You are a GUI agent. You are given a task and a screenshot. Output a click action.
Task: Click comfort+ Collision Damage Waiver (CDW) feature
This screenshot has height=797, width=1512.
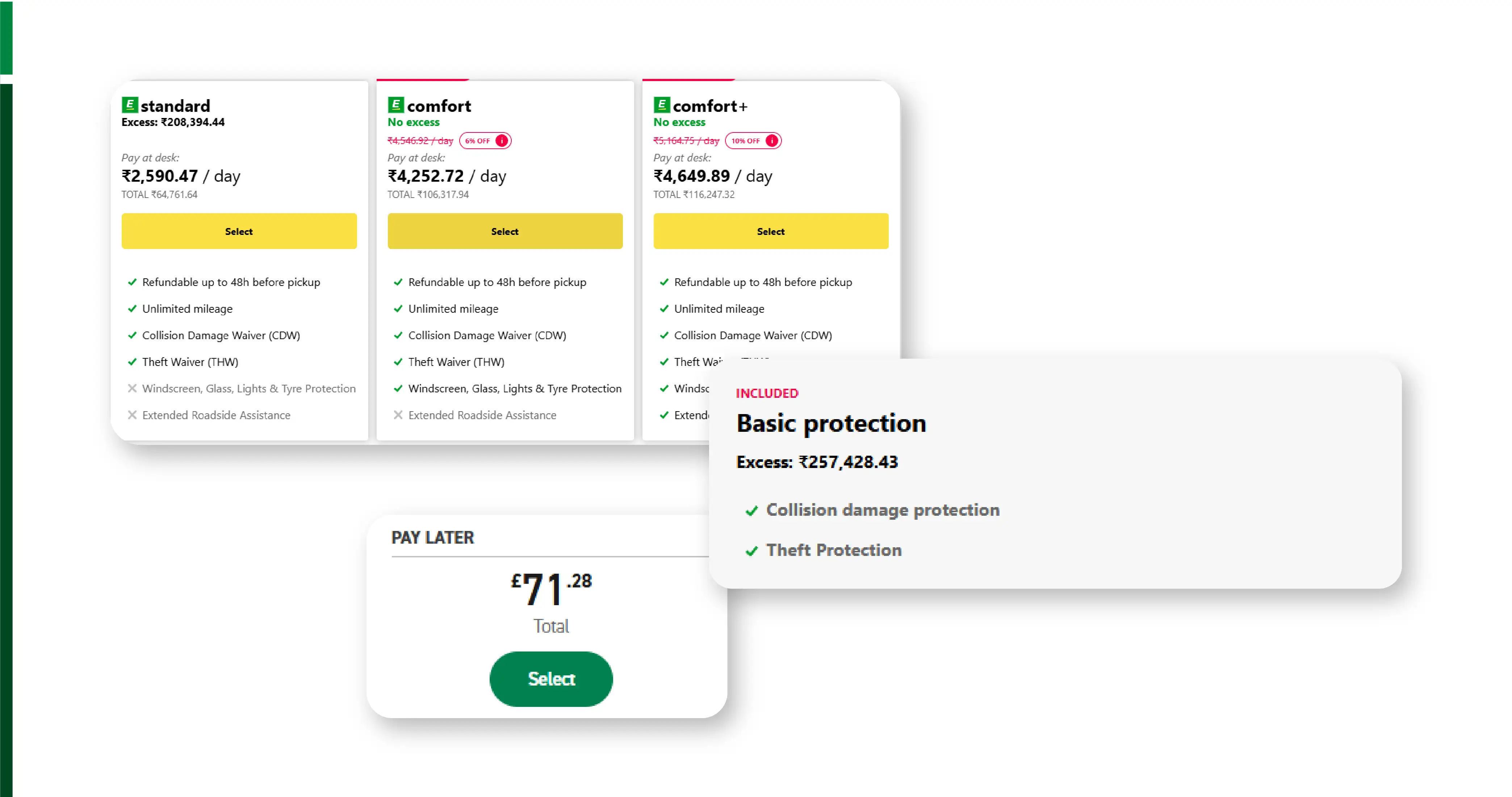pyautogui.click(x=753, y=336)
